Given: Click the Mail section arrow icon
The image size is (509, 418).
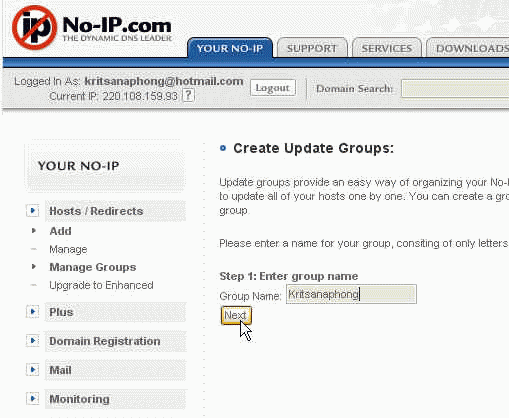Looking at the screenshot, I should 33,370.
